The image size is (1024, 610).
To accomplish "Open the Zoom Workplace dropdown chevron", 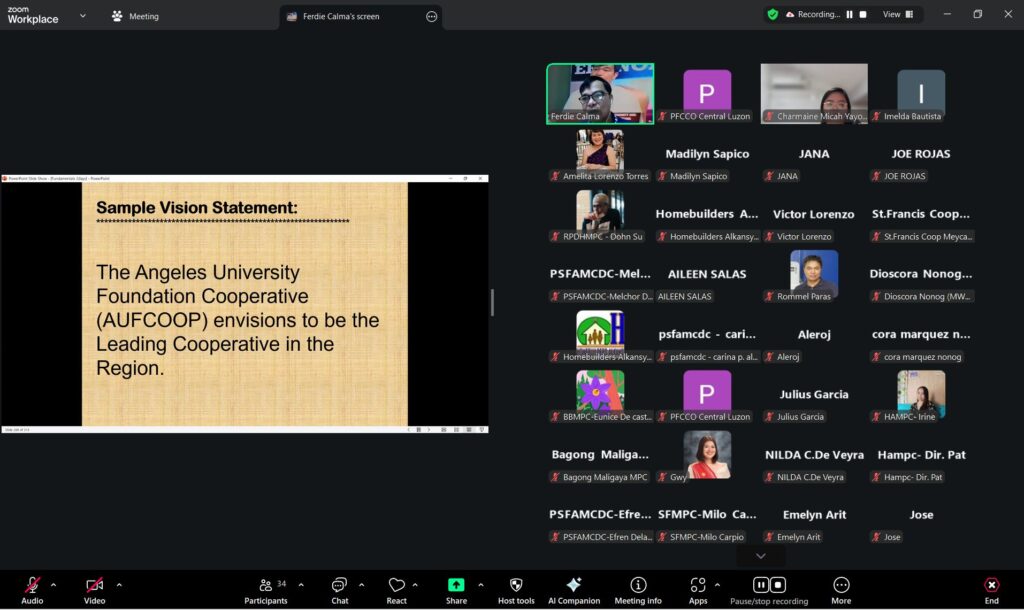I will (82, 16).
